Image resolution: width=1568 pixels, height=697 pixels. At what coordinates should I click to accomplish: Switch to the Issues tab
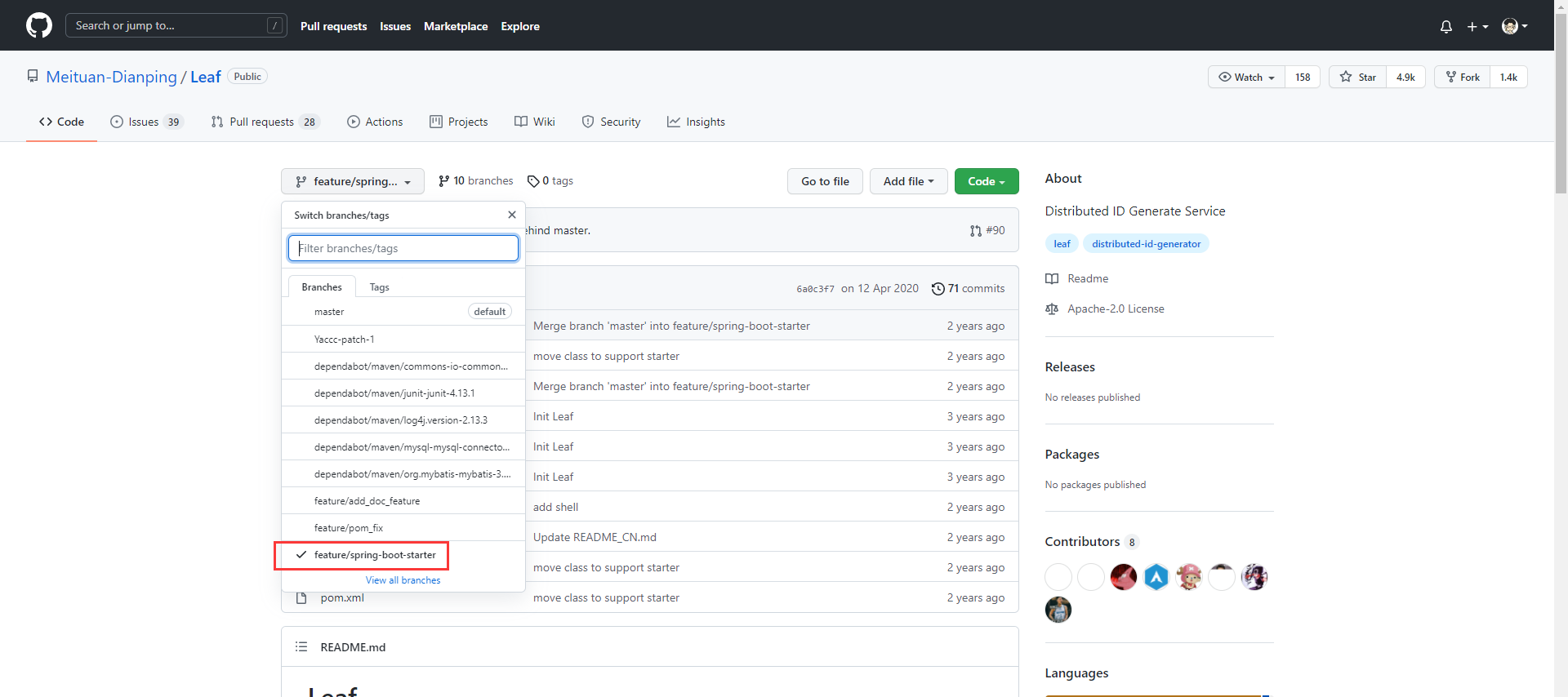point(147,122)
